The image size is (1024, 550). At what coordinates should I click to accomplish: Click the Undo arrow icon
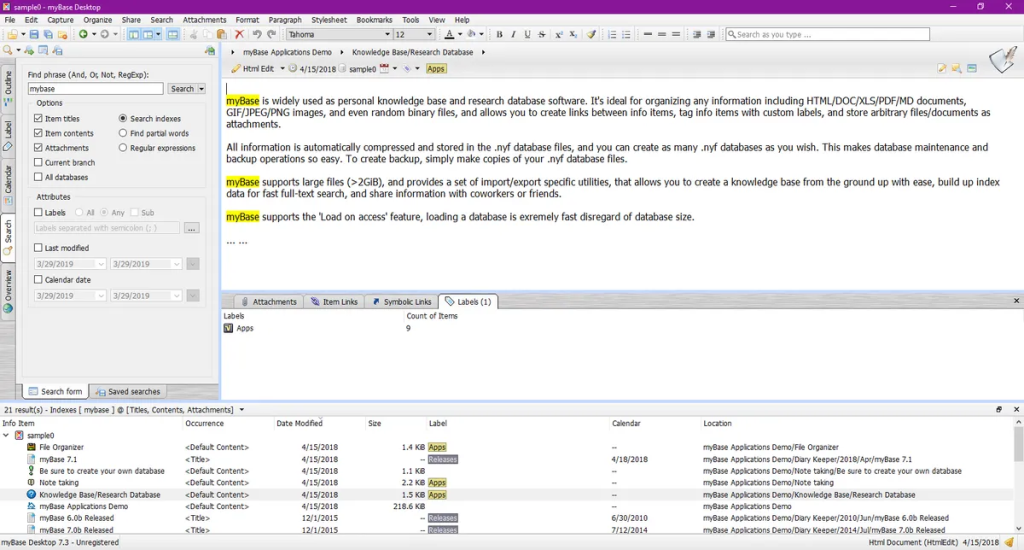257,35
